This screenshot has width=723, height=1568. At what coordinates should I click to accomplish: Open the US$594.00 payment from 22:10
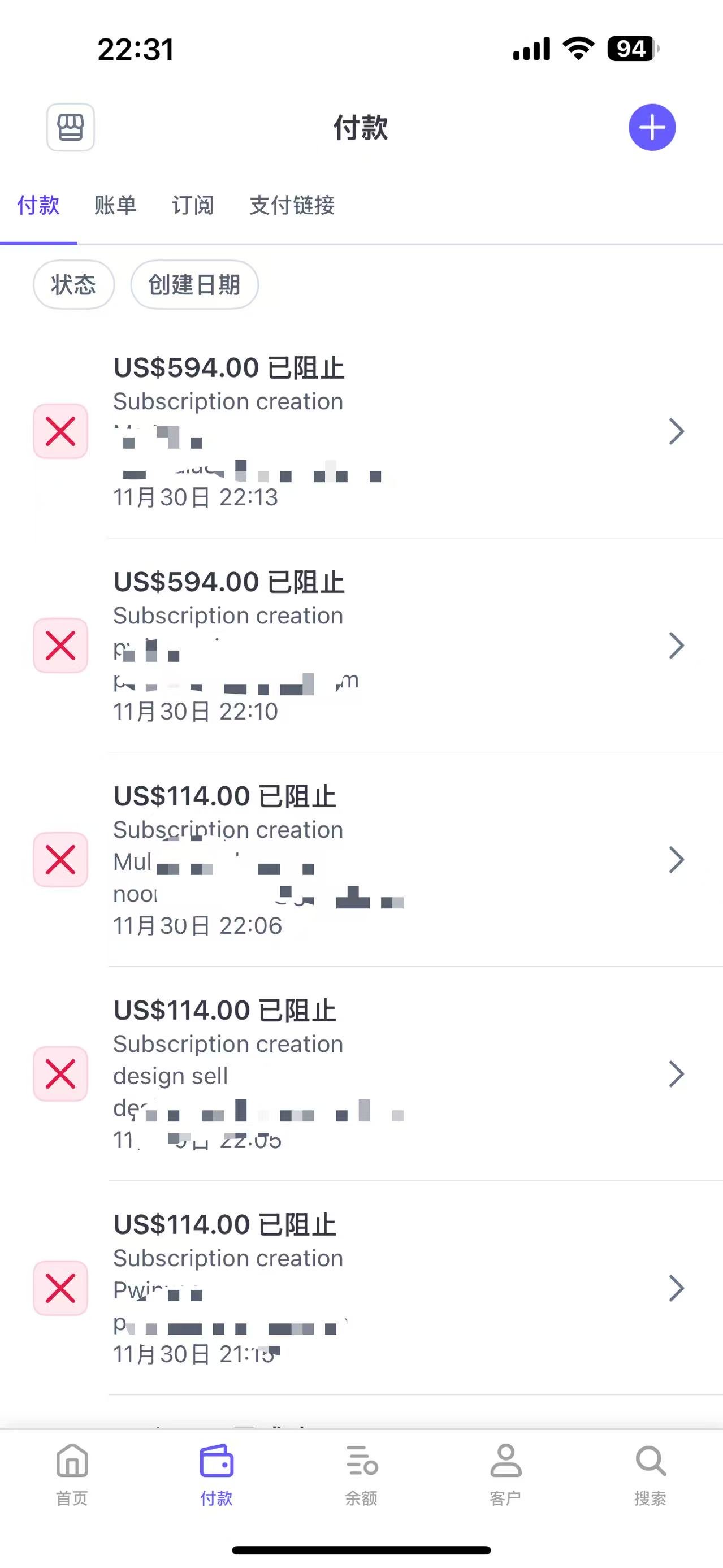pos(365,645)
